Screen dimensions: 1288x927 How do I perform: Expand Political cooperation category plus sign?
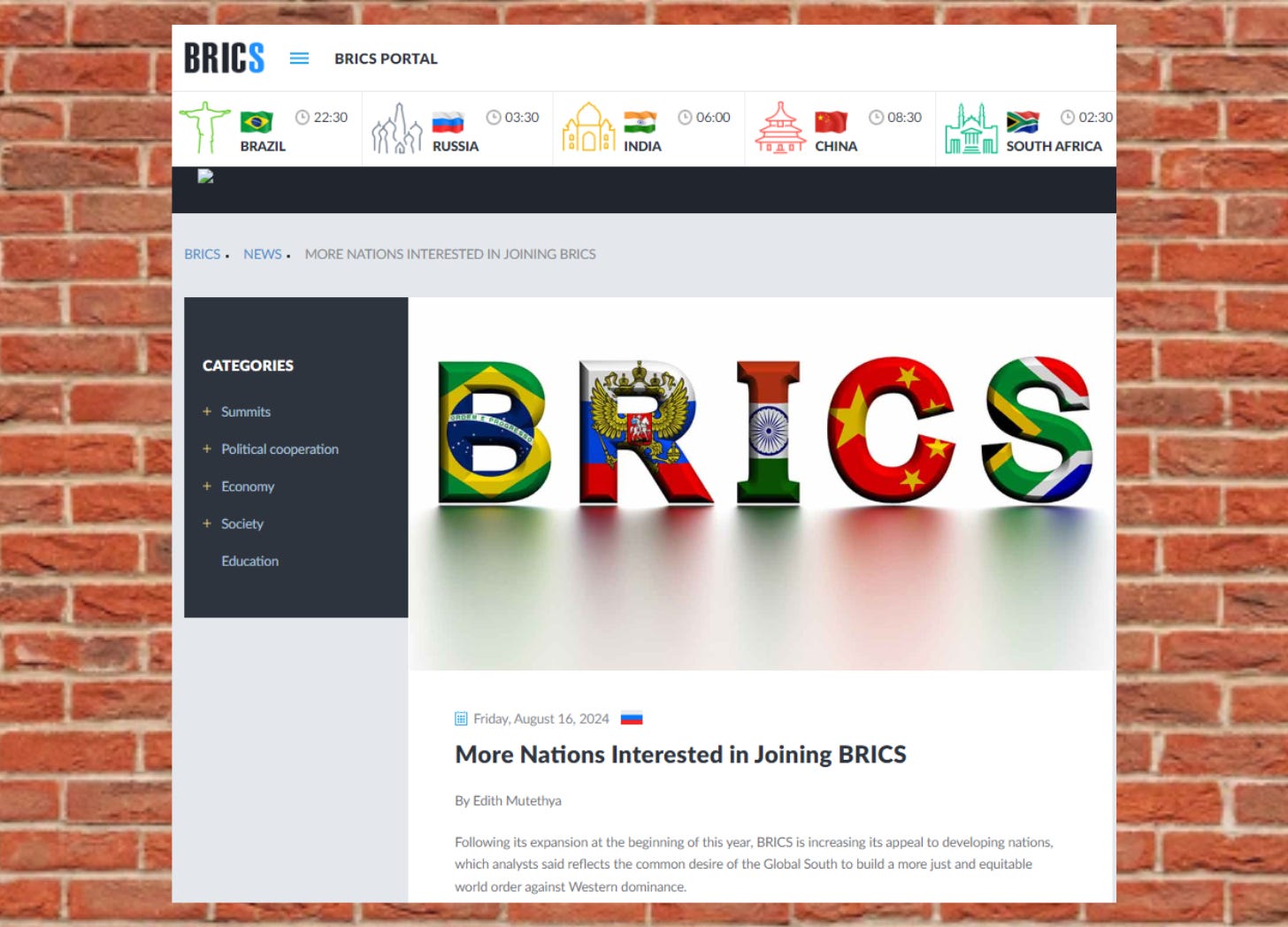(x=207, y=448)
